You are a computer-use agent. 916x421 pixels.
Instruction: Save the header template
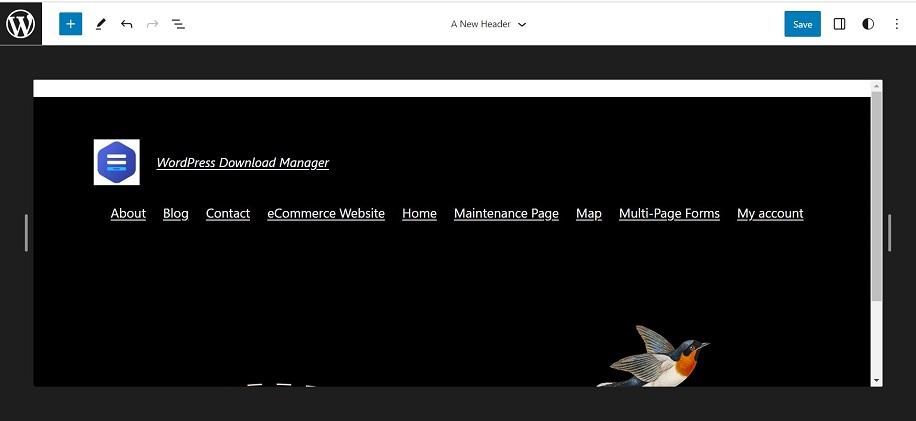pyautogui.click(x=802, y=24)
